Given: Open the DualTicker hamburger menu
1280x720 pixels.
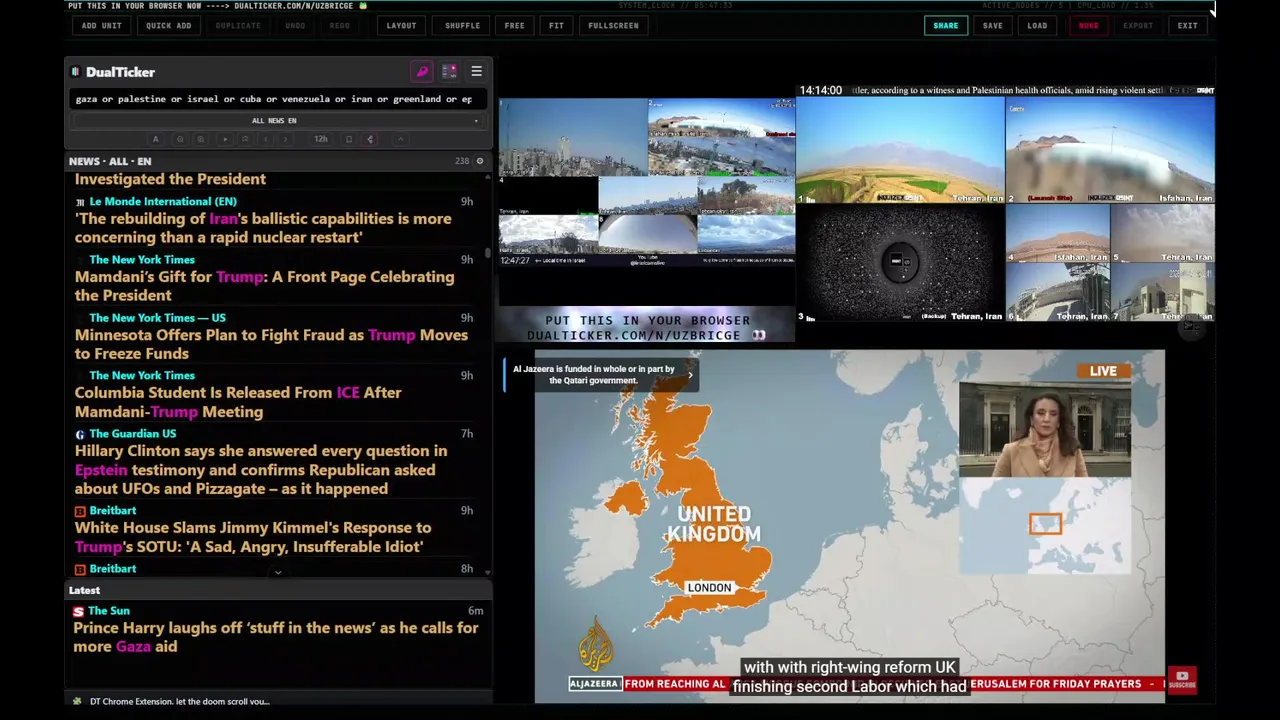Looking at the screenshot, I should pos(476,72).
